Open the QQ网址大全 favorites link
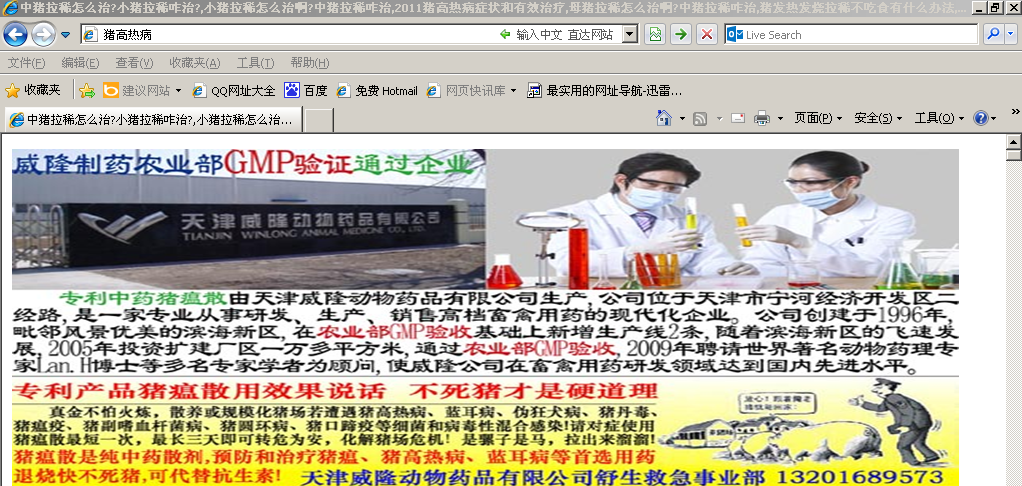 233,91
